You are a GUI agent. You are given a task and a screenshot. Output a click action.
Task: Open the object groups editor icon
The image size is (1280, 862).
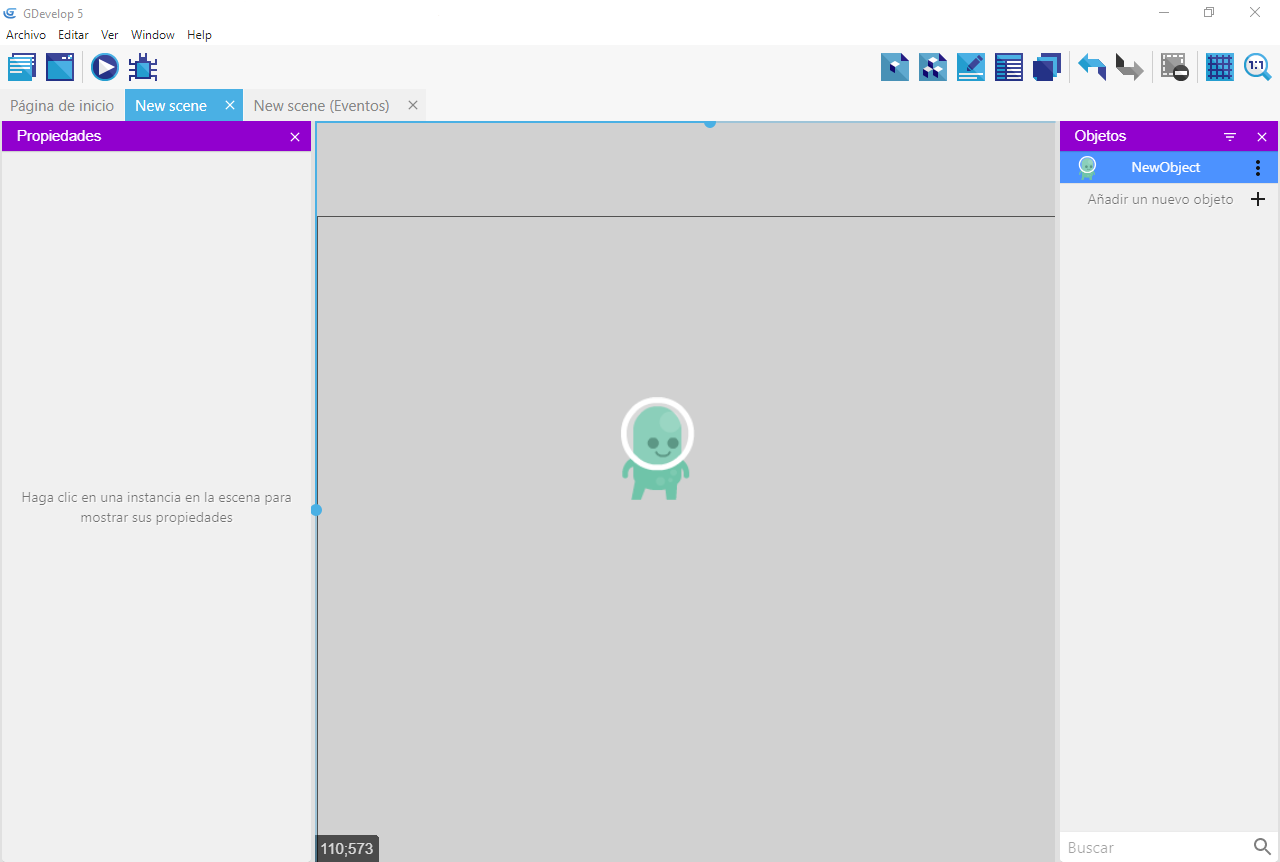tap(933, 67)
